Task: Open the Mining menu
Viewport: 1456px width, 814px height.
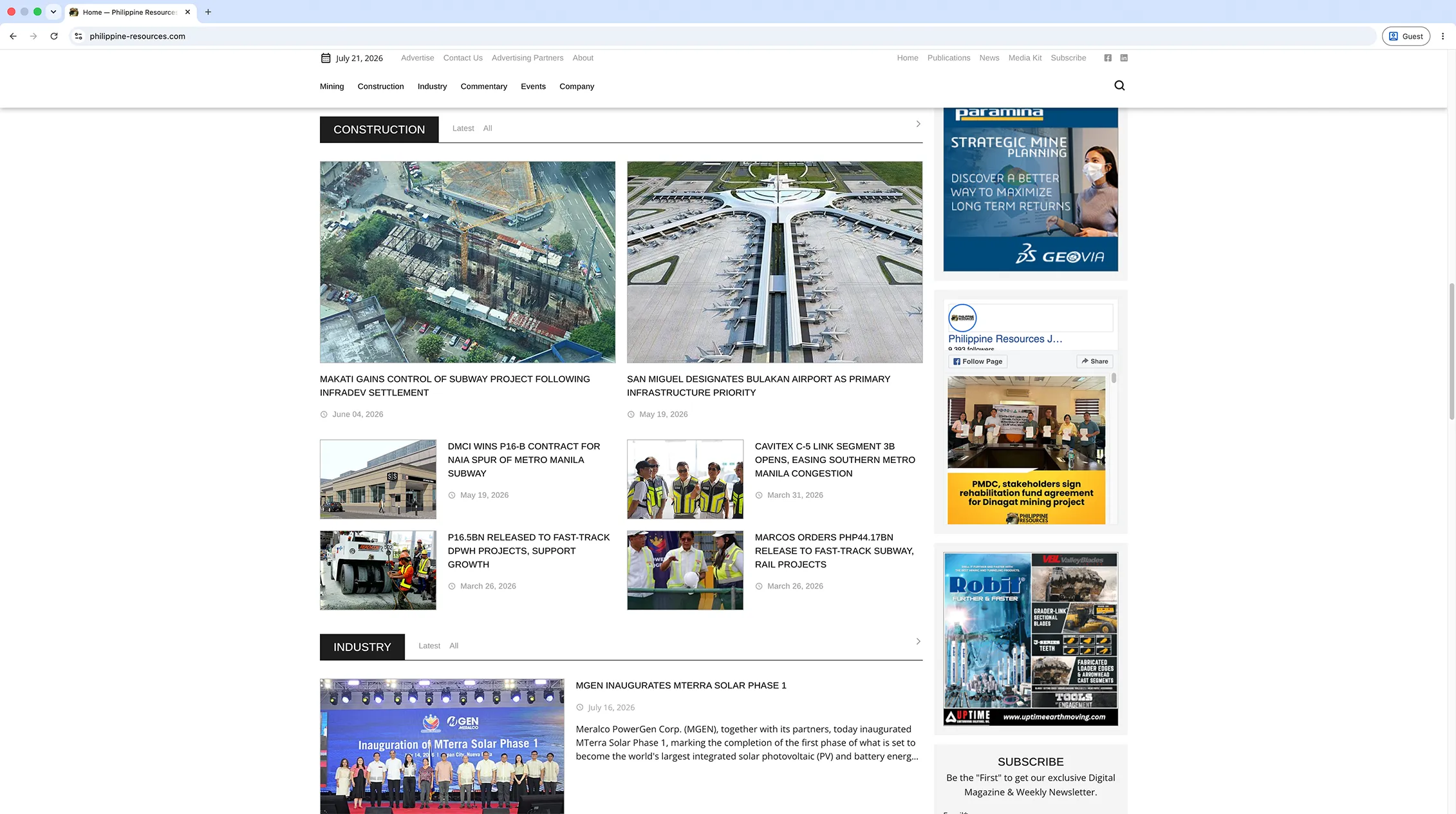Action: point(332,86)
